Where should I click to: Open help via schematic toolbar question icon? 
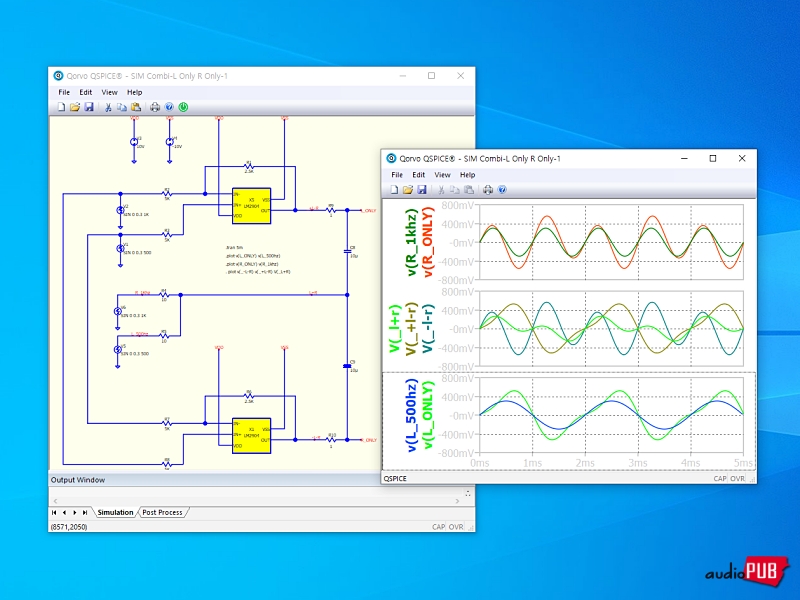tap(169, 107)
